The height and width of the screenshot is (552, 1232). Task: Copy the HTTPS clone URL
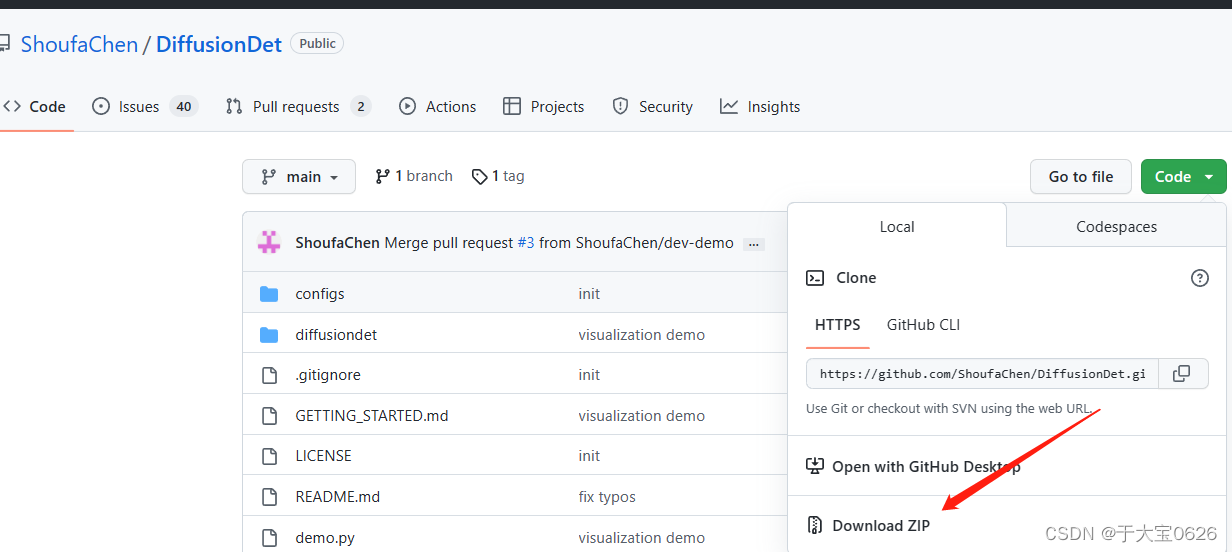(x=1182, y=374)
